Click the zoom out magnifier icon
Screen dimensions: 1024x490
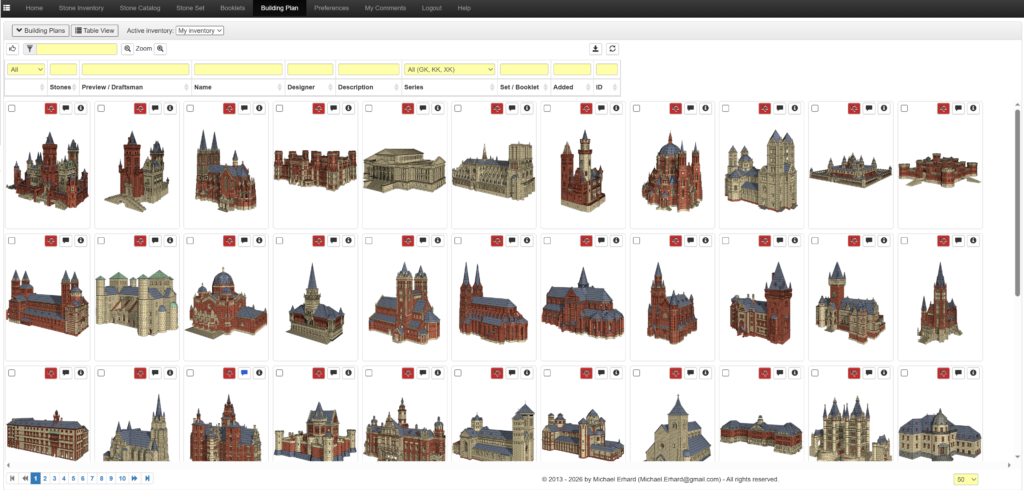[127, 48]
